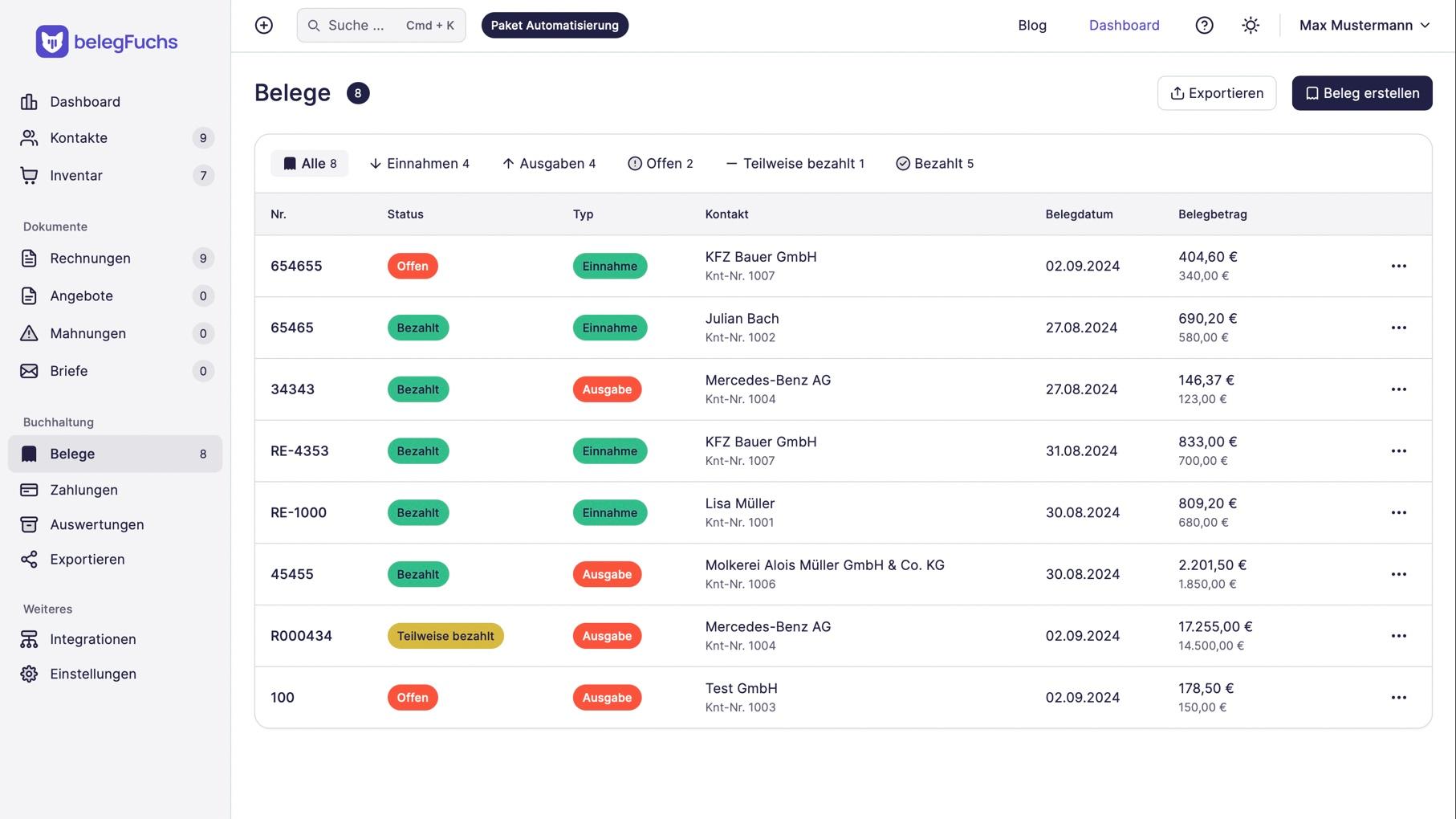Click the Dashboard sidebar chart icon

point(29,102)
